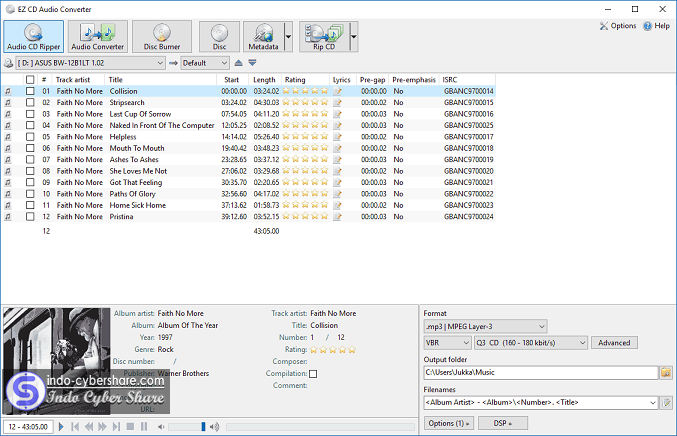Open the lyrics editor icon for Collision
This screenshot has height=436, width=677.
(x=337, y=91)
